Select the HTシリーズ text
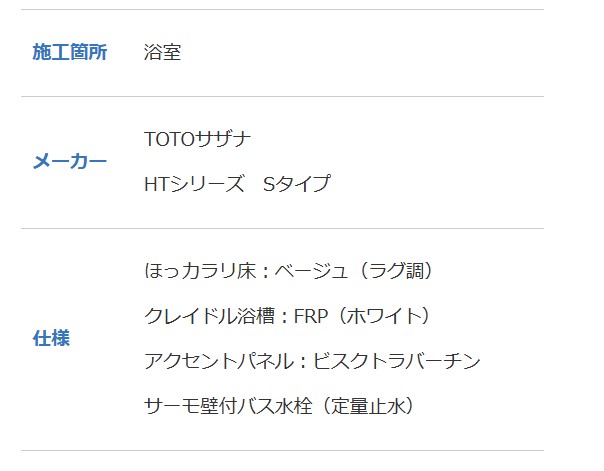 [194, 184]
